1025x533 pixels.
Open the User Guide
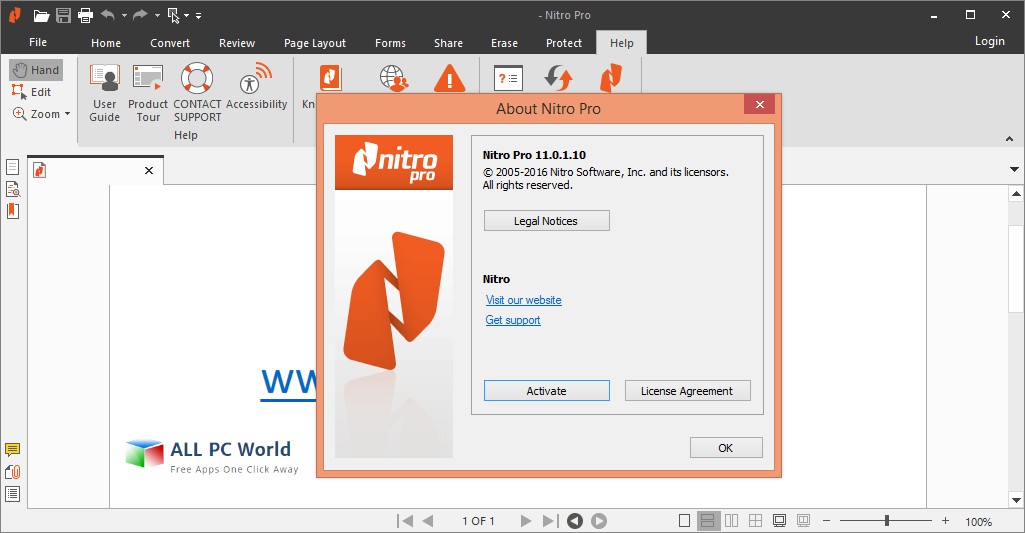click(105, 93)
